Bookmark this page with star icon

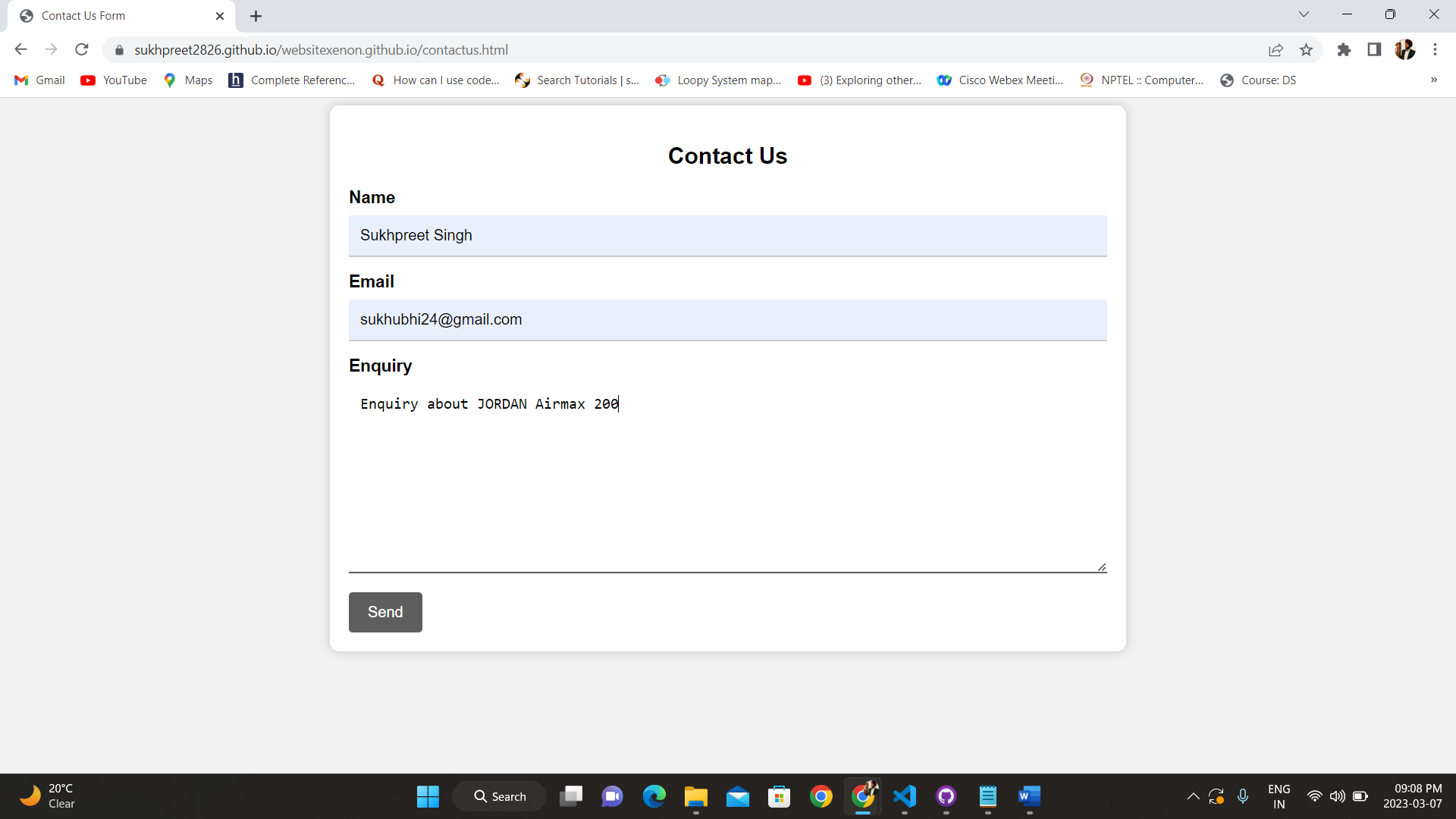click(x=1306, y=50)
